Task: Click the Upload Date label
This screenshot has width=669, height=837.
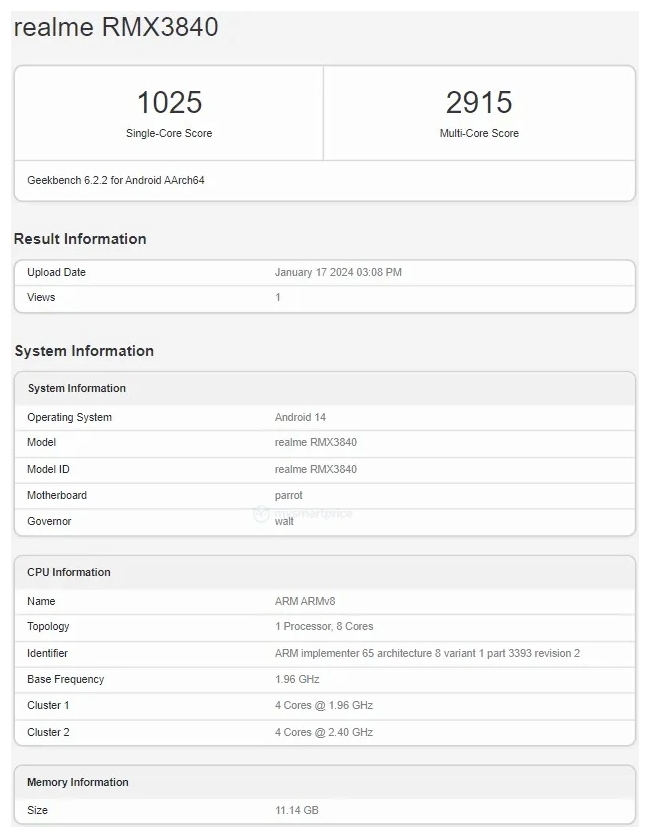Action: pyautogui.click(x=56, y=272)
